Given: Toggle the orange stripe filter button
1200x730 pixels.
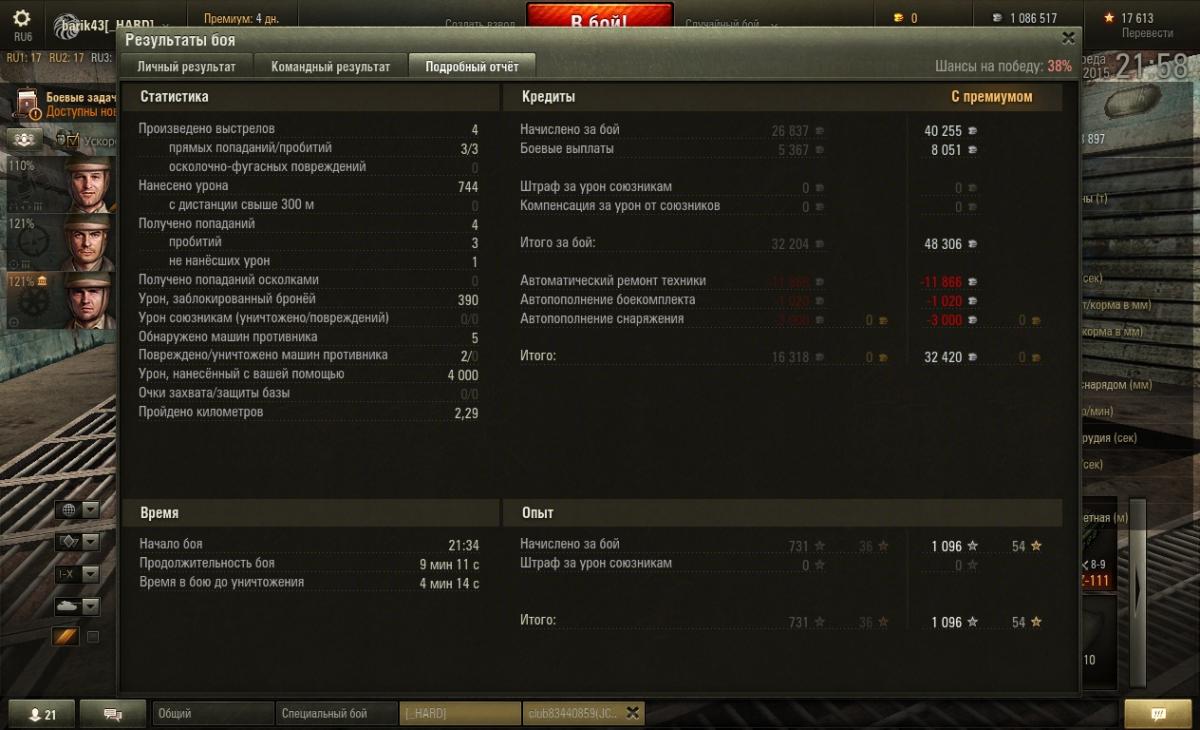Looking at the screenshot, I should tap(66, 636).
